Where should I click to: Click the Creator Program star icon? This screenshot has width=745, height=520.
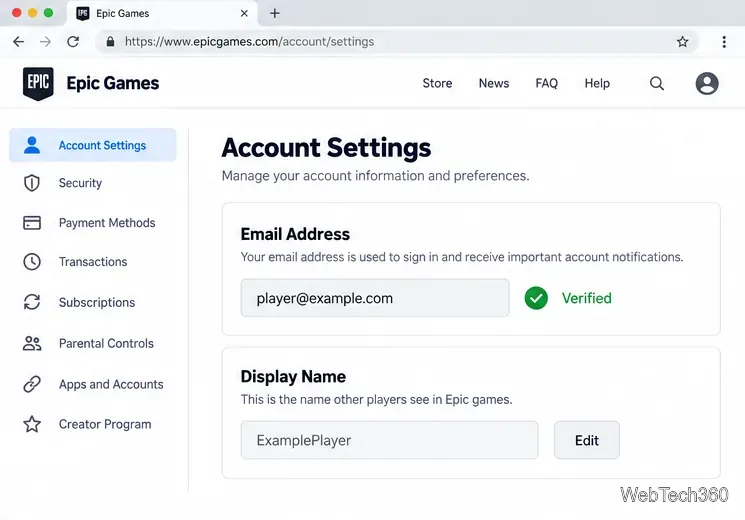[x=32, y=424]
